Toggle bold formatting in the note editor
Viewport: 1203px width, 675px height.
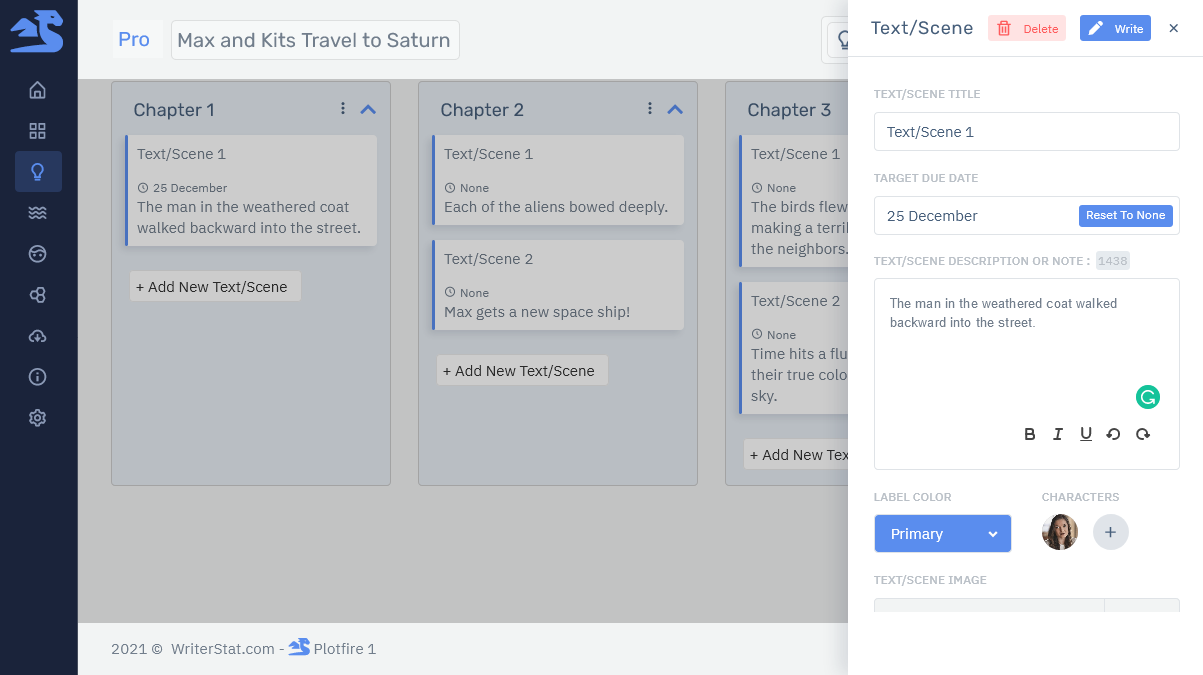tap(1029, 434)
